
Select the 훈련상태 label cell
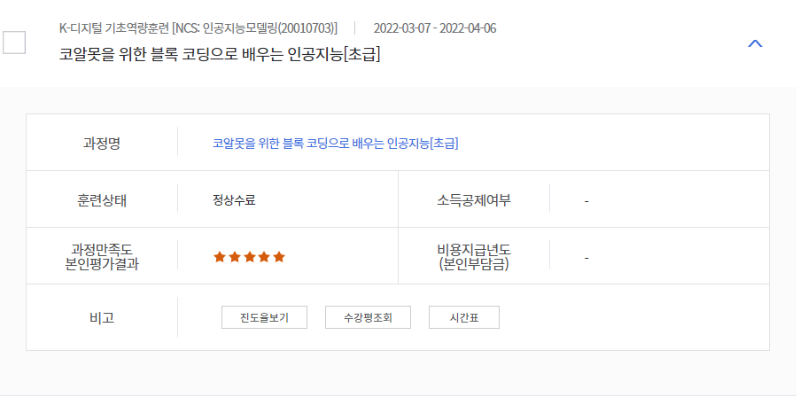click(x=102, y=200)
